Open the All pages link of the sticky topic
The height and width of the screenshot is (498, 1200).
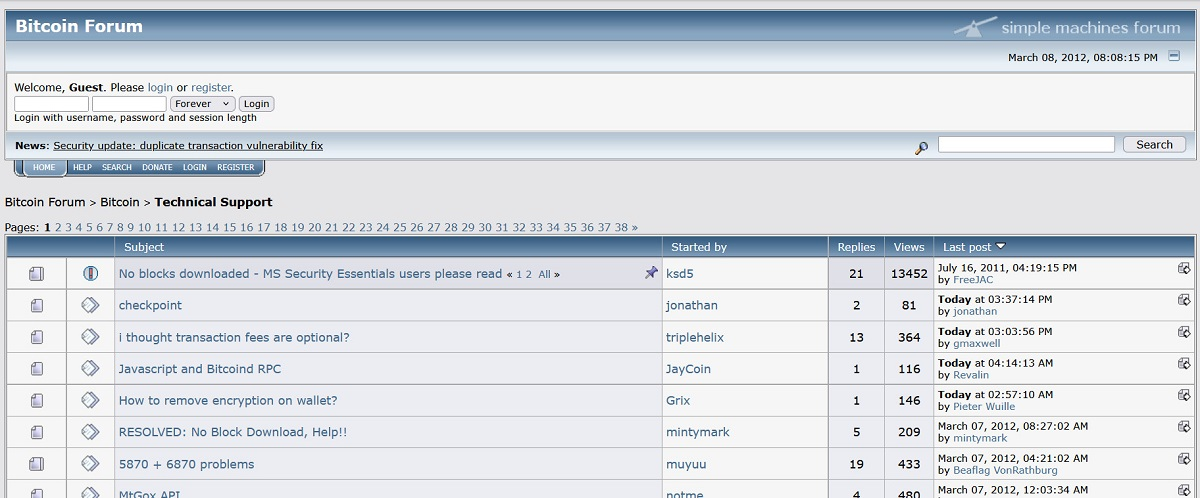tap(544, 274)
